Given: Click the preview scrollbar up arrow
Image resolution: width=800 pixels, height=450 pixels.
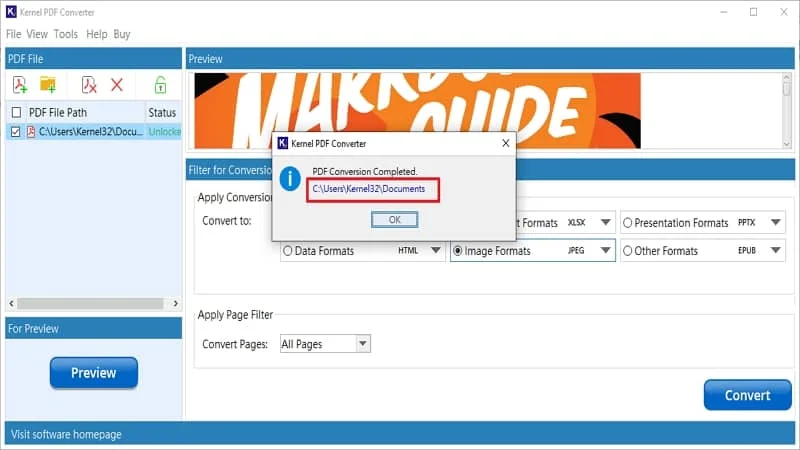Looking at the screenshot, I should tap(786, 78).
